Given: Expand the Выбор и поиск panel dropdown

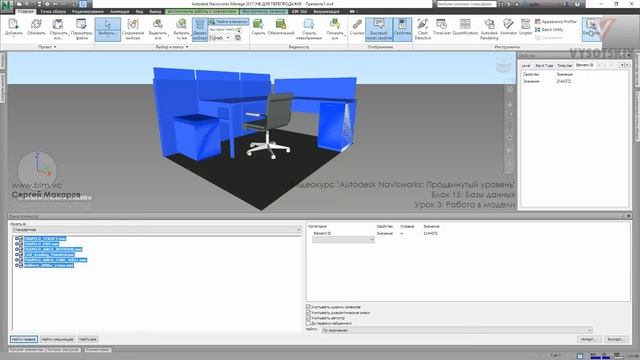Looking at the screenshot, I should coord(187,47).
